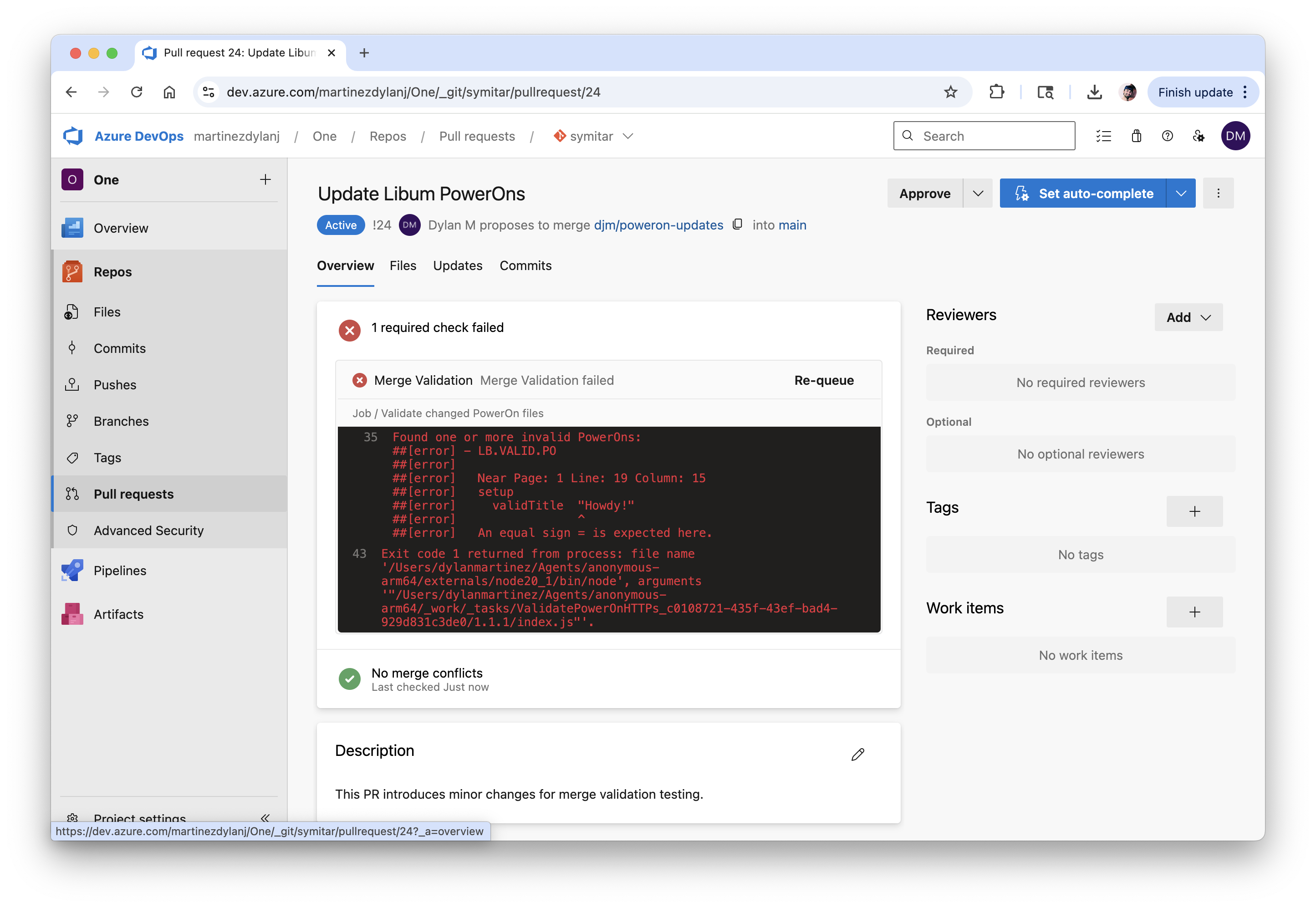The image size is (1316, 908).
Task: Switch to the Files tab
Action: [x=403, y=265]
